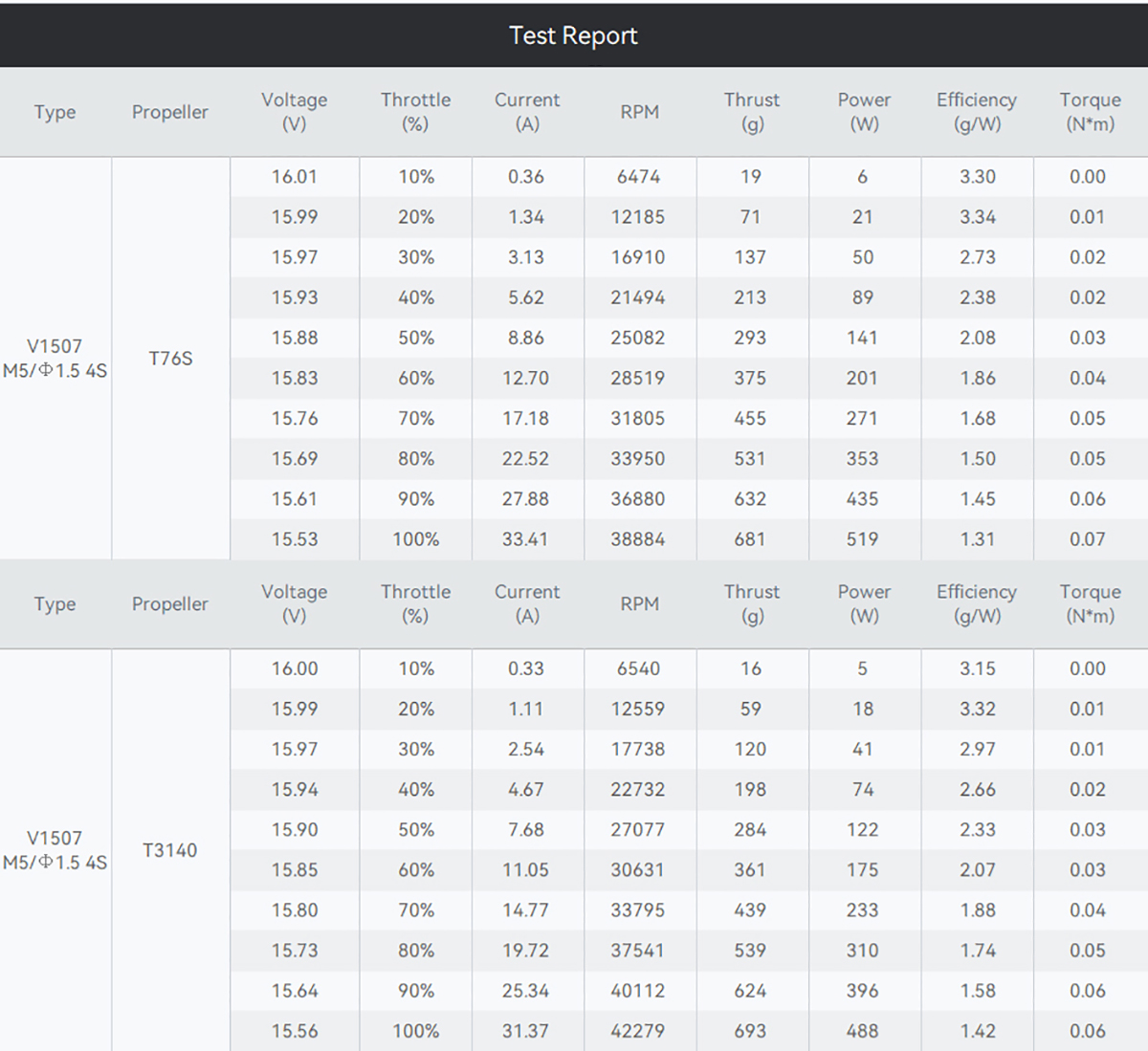Click the 519 power cell
Image resolution: width=1148 pixels, height=1051 pixels.
click(862, 539)
